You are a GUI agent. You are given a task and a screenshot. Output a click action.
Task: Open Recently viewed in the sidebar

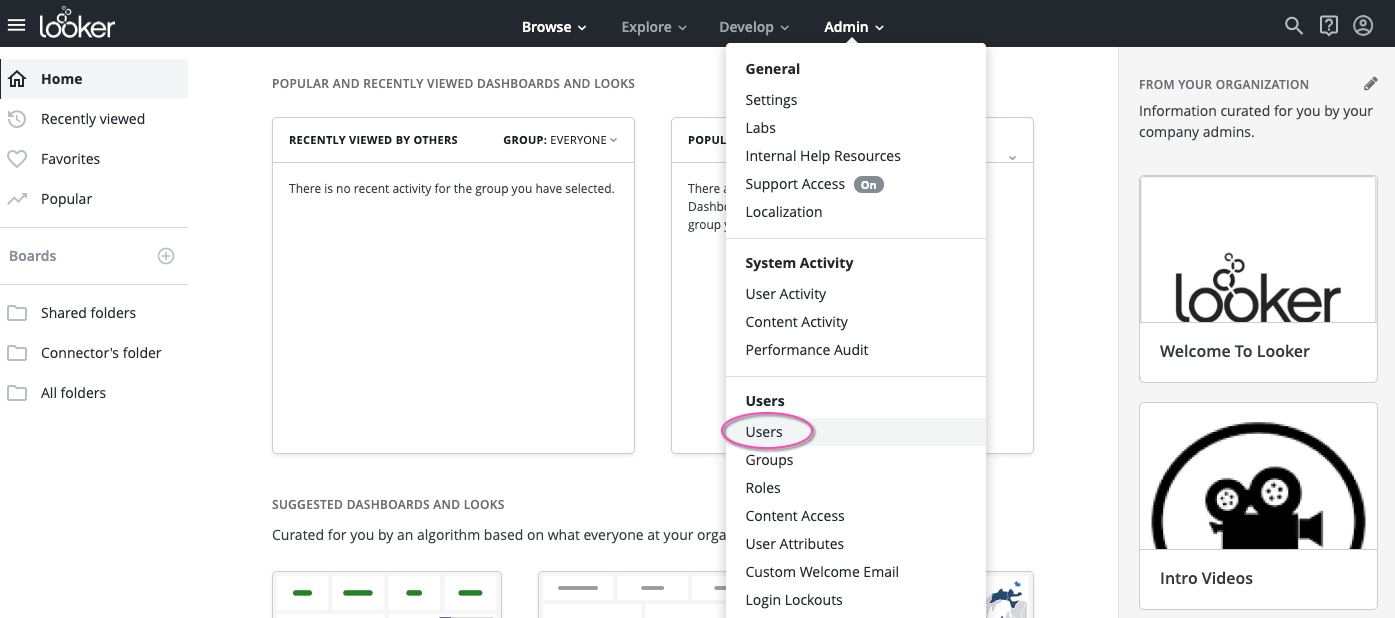[93, 119]
